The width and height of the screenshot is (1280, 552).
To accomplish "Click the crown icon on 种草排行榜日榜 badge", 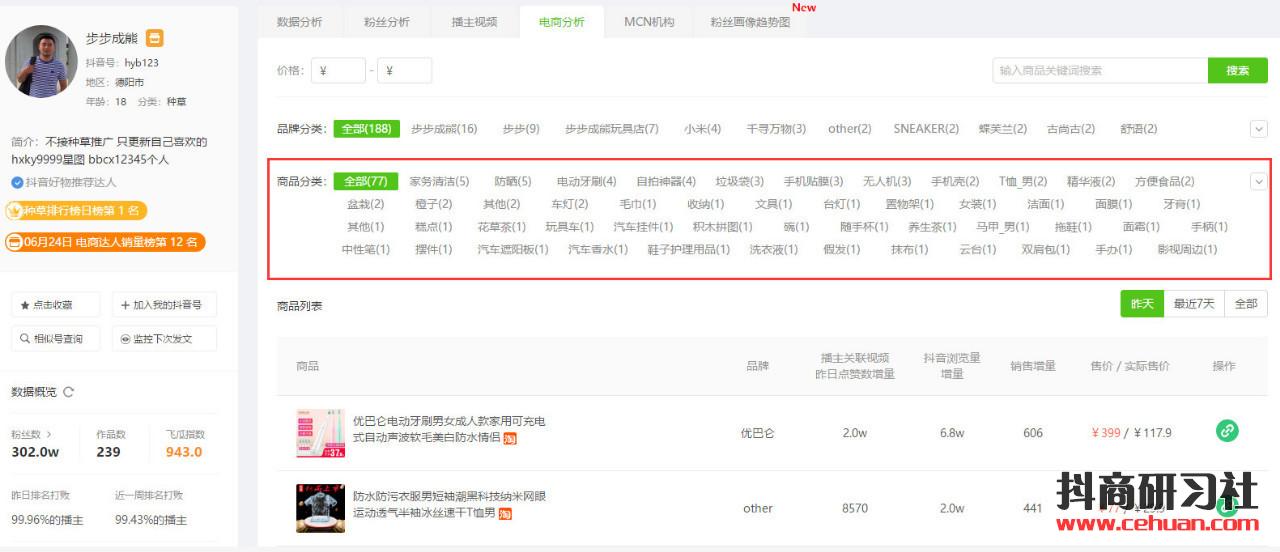I will [14, 211].
